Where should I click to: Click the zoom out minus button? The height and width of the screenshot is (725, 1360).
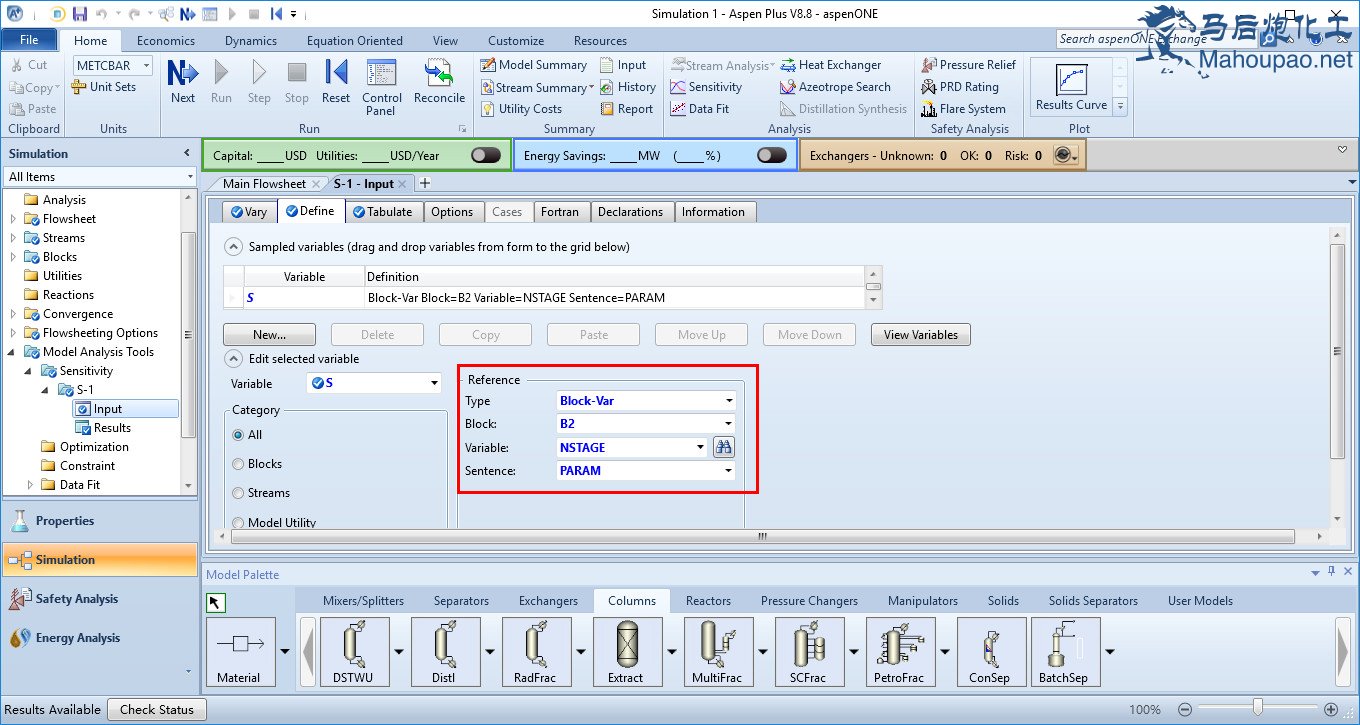coord(1184,709)
